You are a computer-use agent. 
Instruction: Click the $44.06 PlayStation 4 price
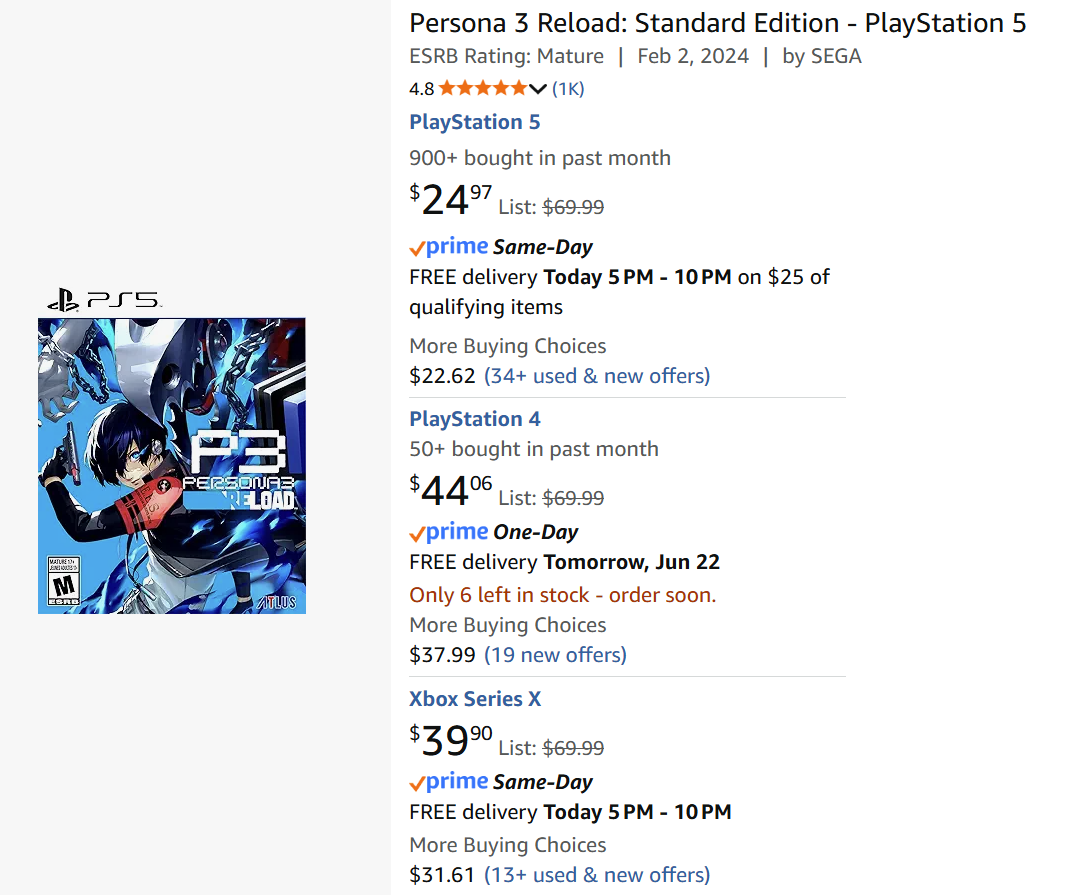(450, 491)
